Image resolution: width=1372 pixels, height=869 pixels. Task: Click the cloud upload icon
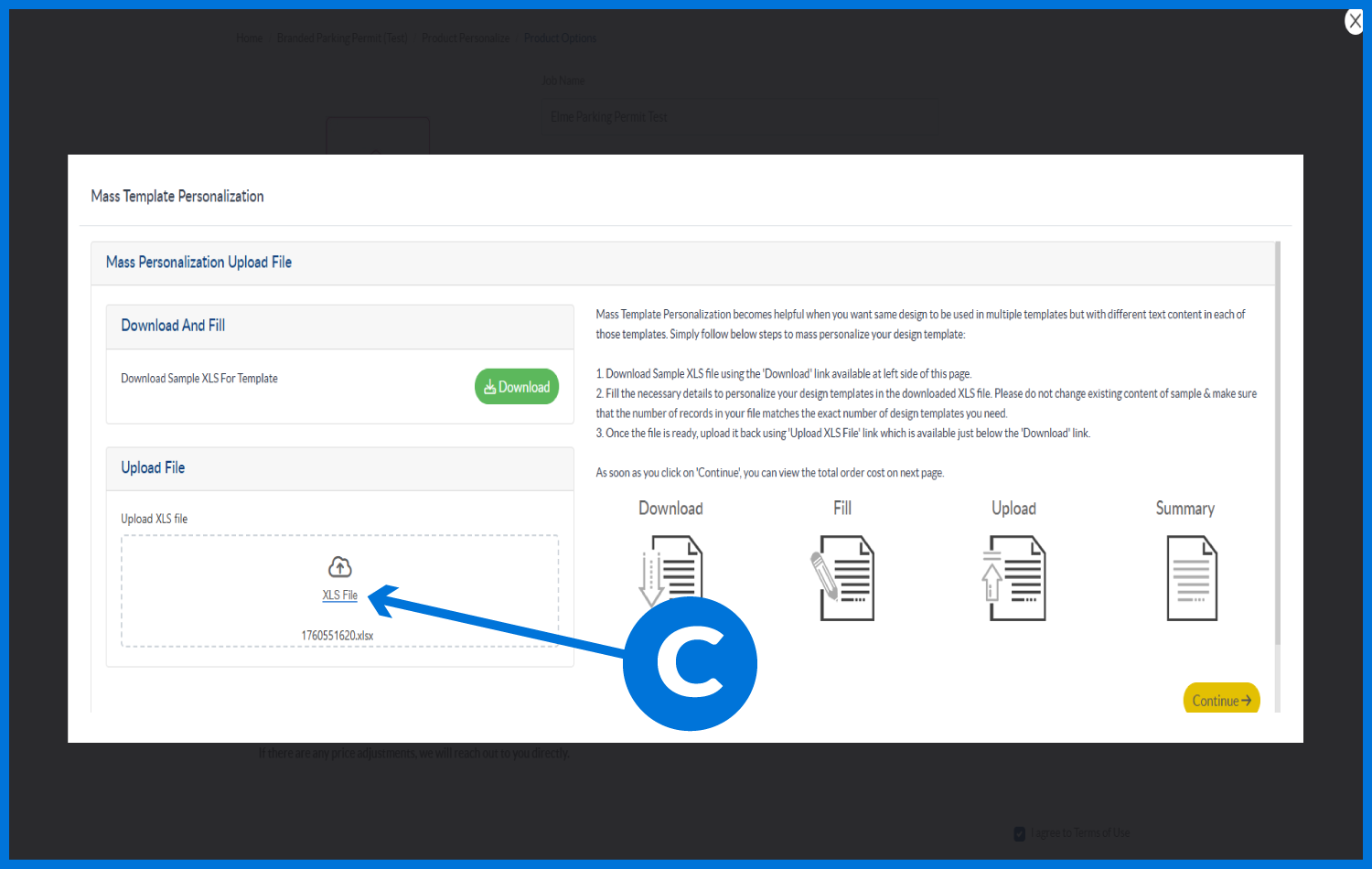click(x=339, y=567)
